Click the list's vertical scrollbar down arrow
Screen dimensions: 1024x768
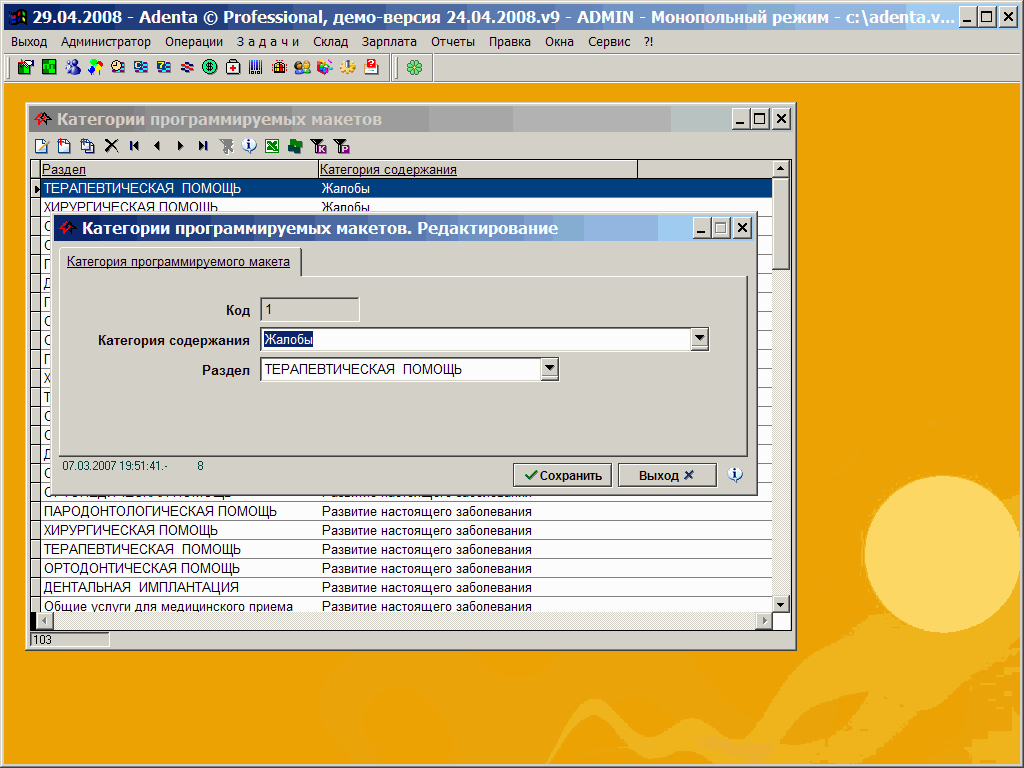coord(781,604)
